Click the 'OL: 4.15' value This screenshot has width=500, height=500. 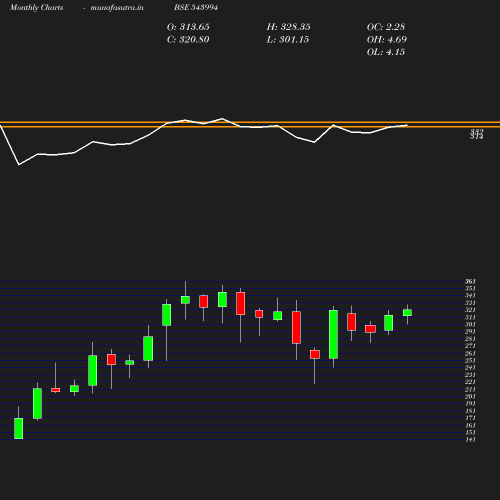[386, 52]
